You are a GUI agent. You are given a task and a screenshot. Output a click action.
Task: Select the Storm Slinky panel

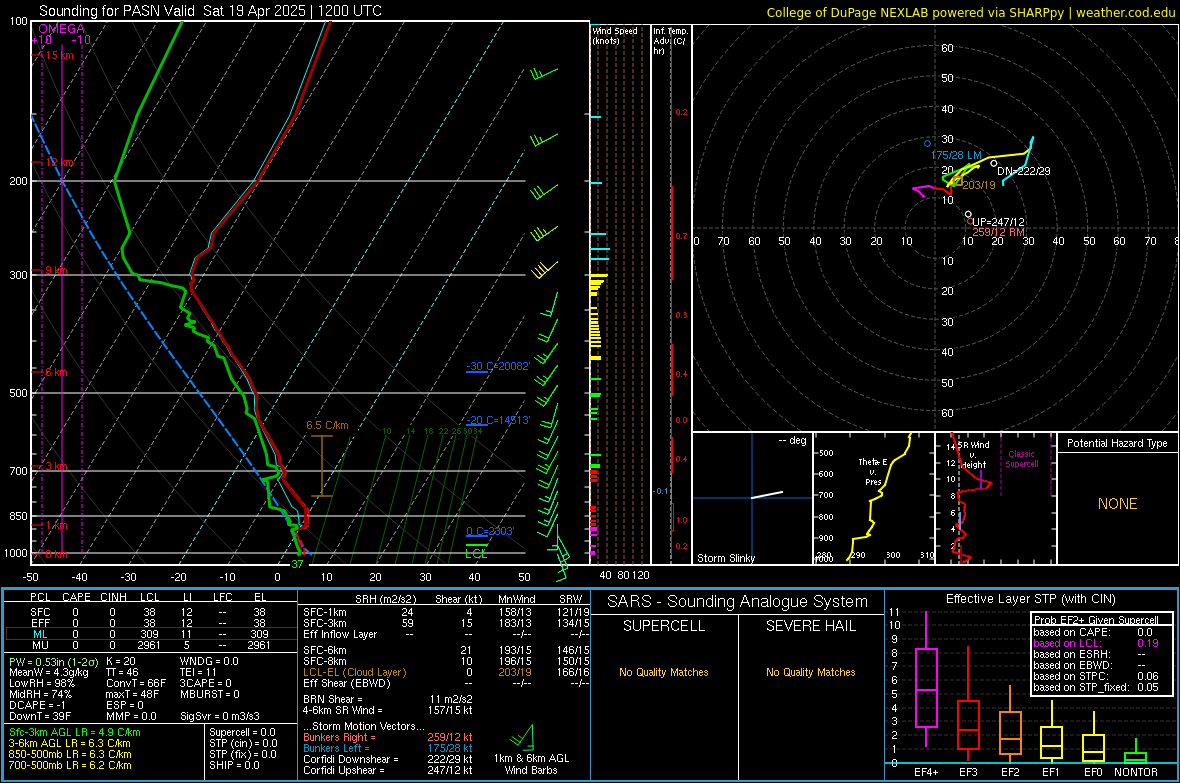click(752, 498)
